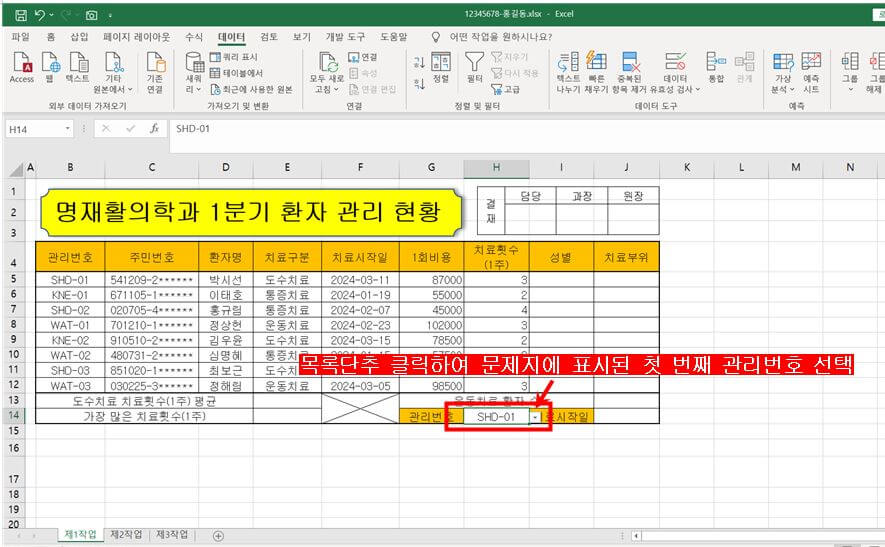Screen dimensions: 885x547
Task: Click the Access data import icon
Action: tap(21, 67)
